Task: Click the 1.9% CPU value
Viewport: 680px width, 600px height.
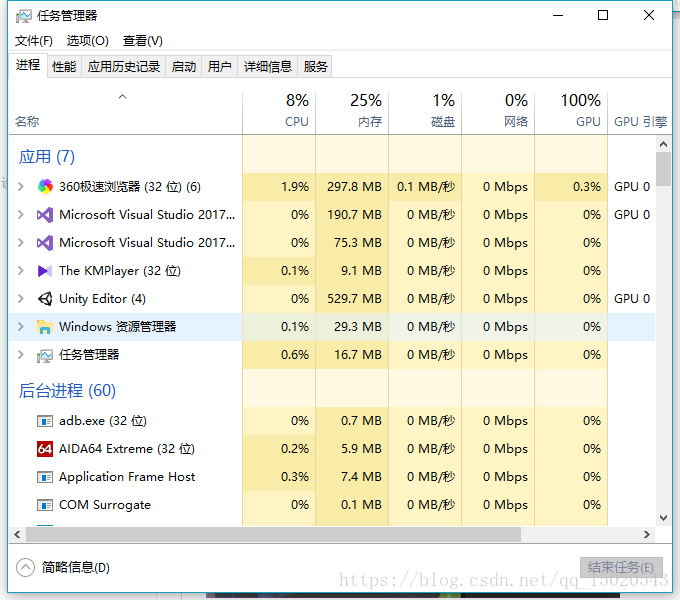Action: [x=295, y=187]
